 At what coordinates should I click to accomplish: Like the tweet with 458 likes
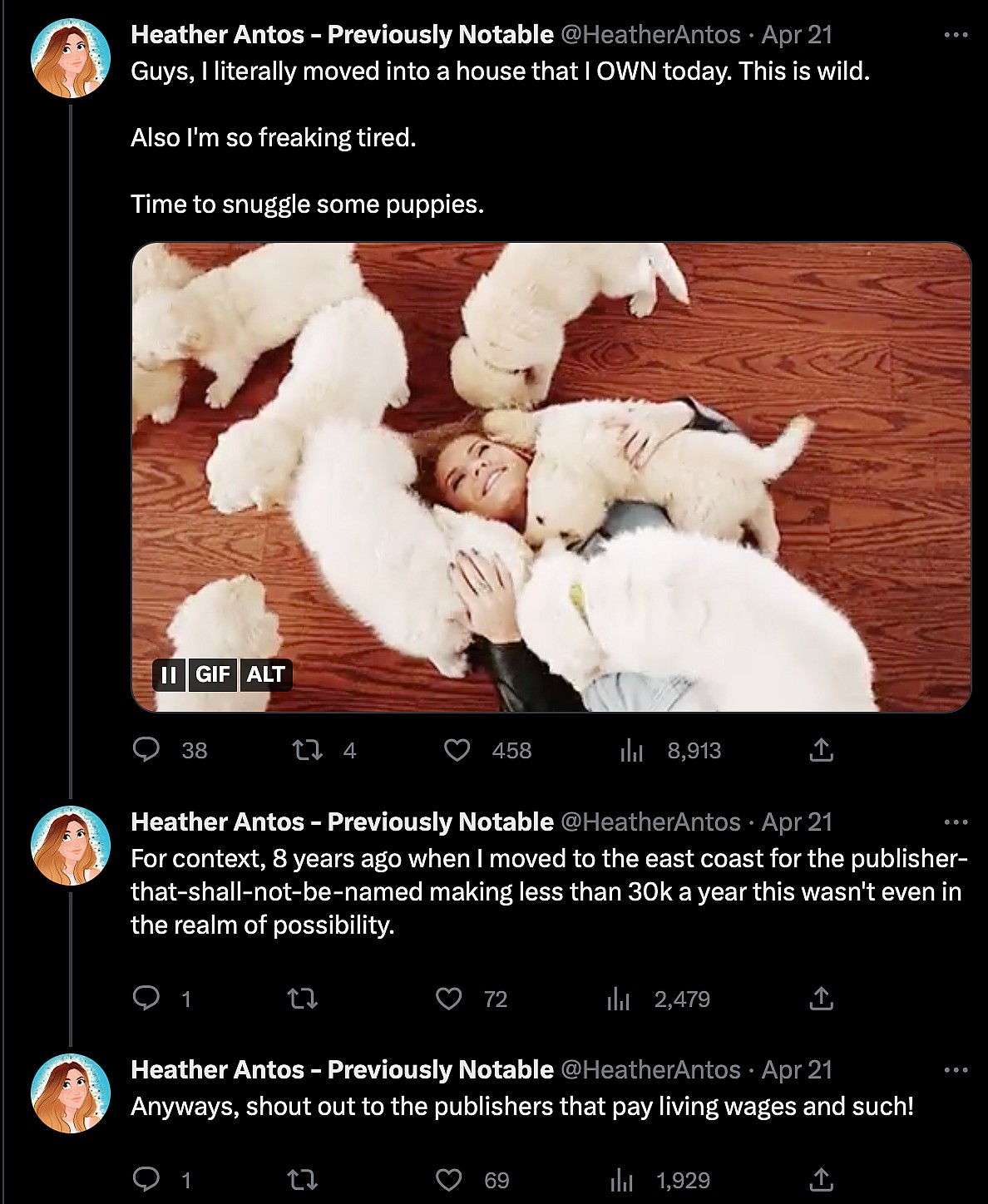click(x=457, y=751)
